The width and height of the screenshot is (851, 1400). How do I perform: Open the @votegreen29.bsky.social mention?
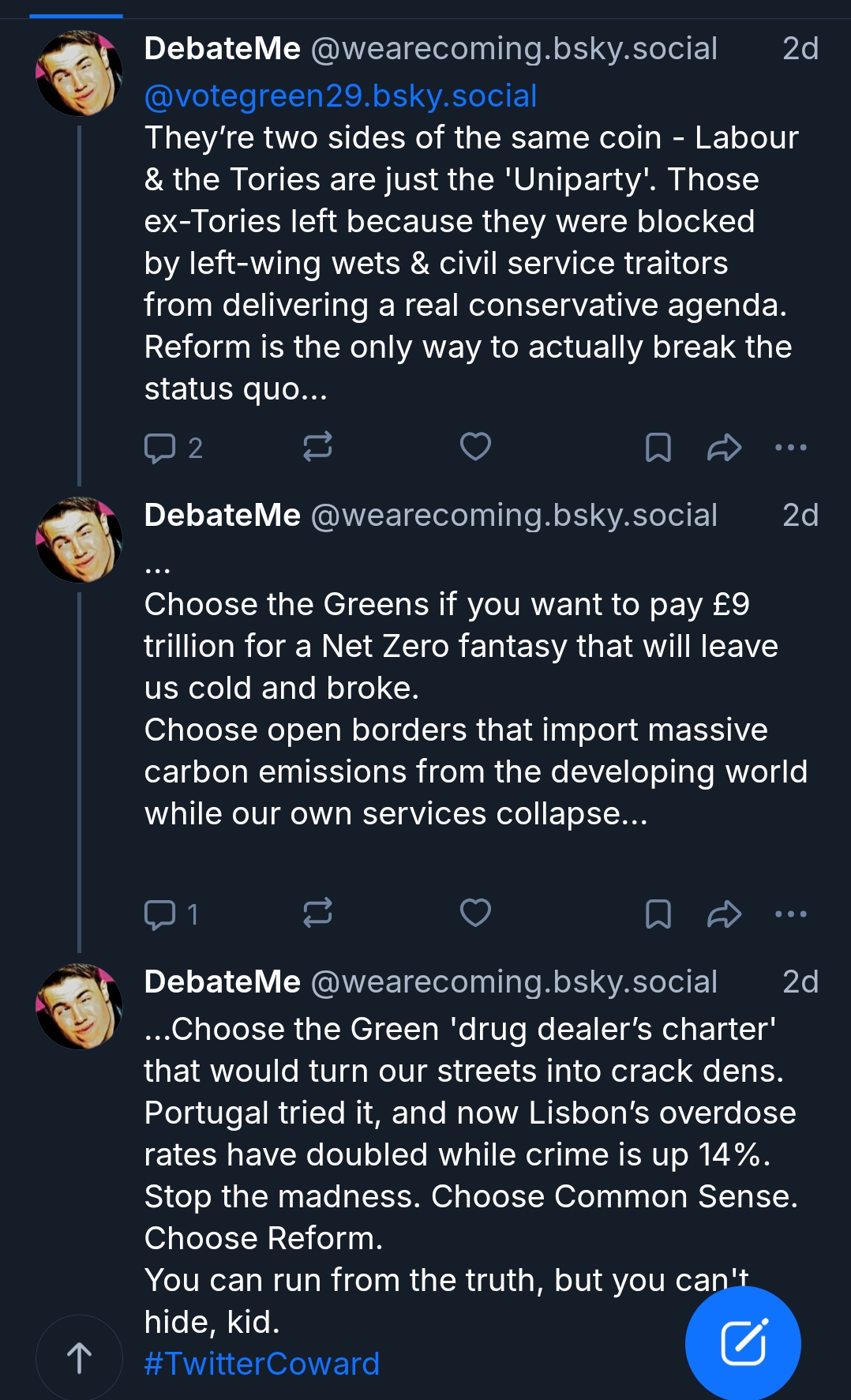pos(340,96)
